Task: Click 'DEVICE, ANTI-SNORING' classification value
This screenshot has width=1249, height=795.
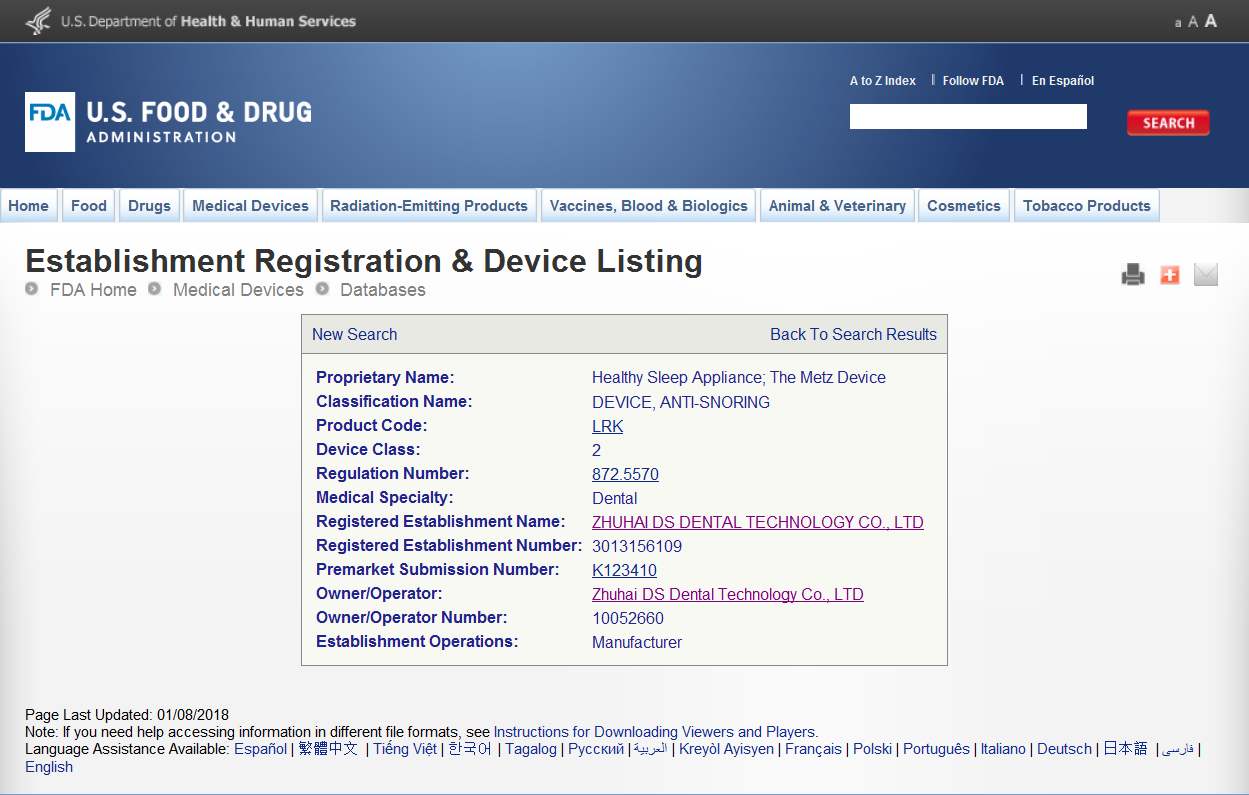Action: 681,403
